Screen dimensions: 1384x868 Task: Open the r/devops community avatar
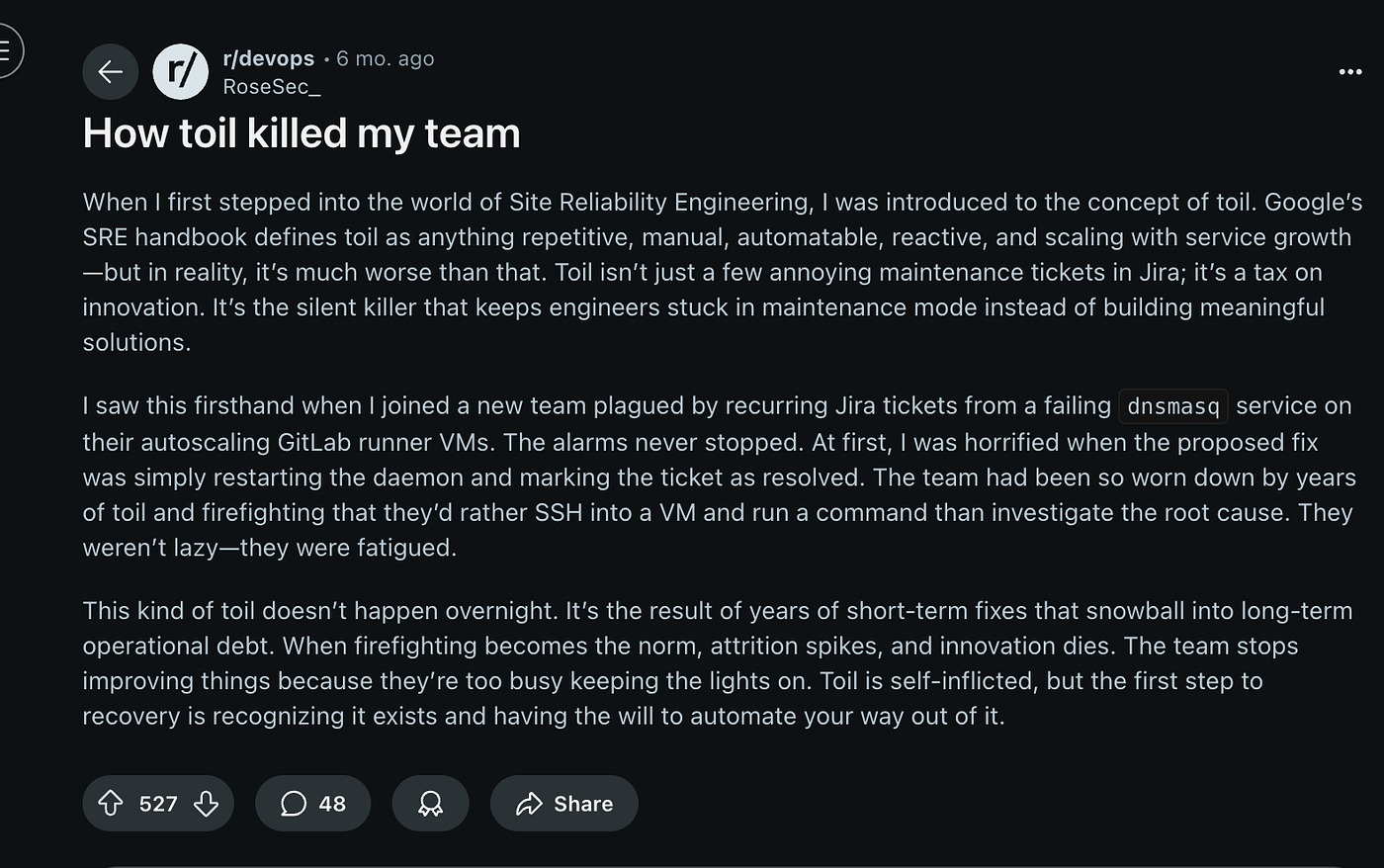[181, 71]
